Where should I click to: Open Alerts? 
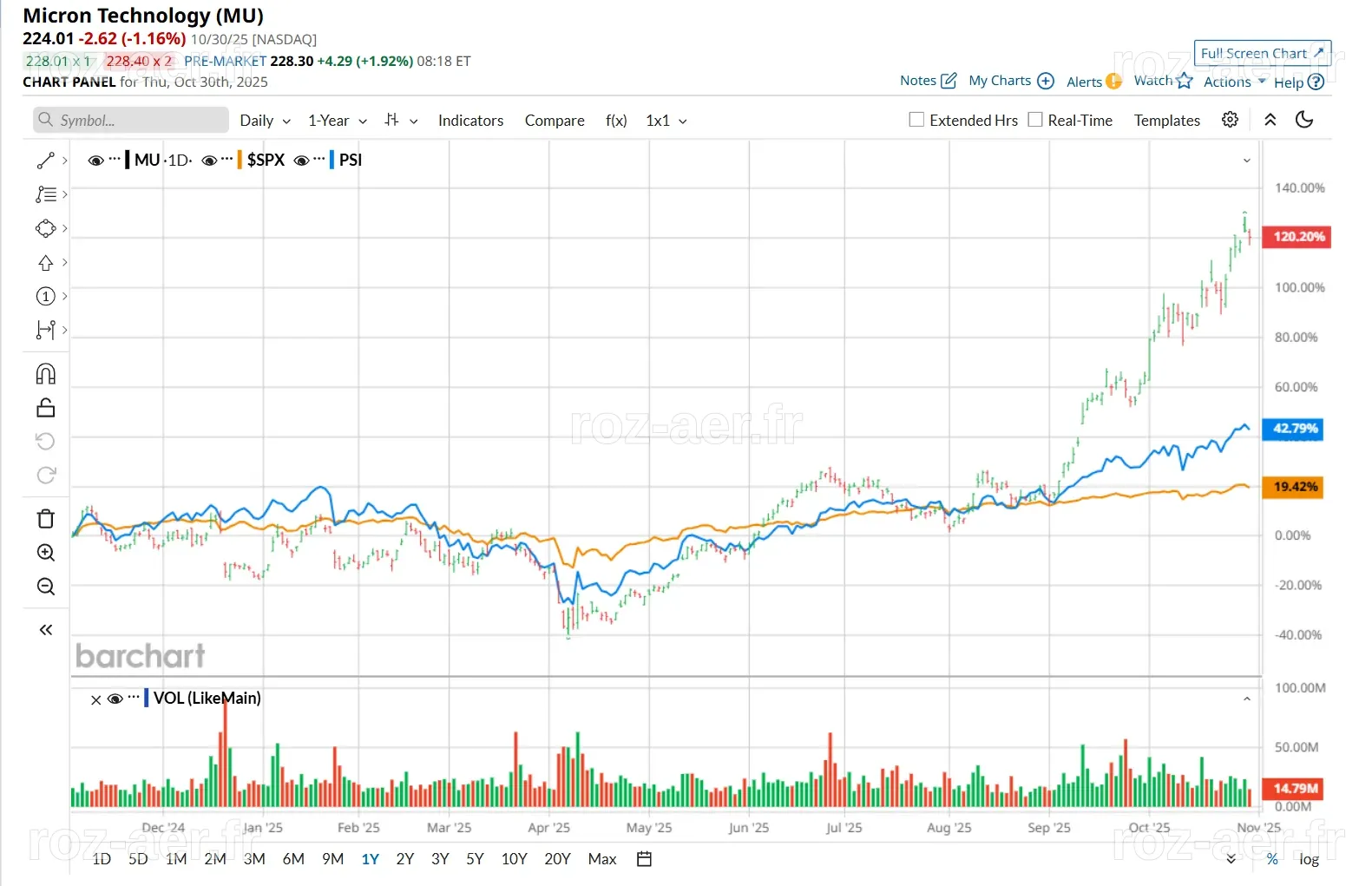(x=1093, y=82)
